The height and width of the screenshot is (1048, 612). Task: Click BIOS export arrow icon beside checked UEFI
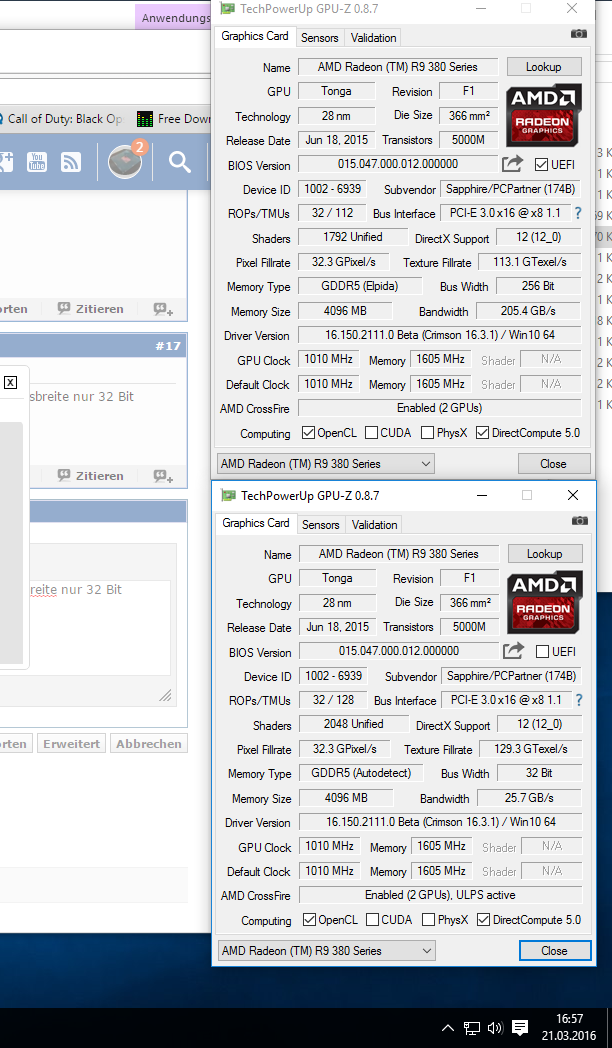tap(512, 164)
